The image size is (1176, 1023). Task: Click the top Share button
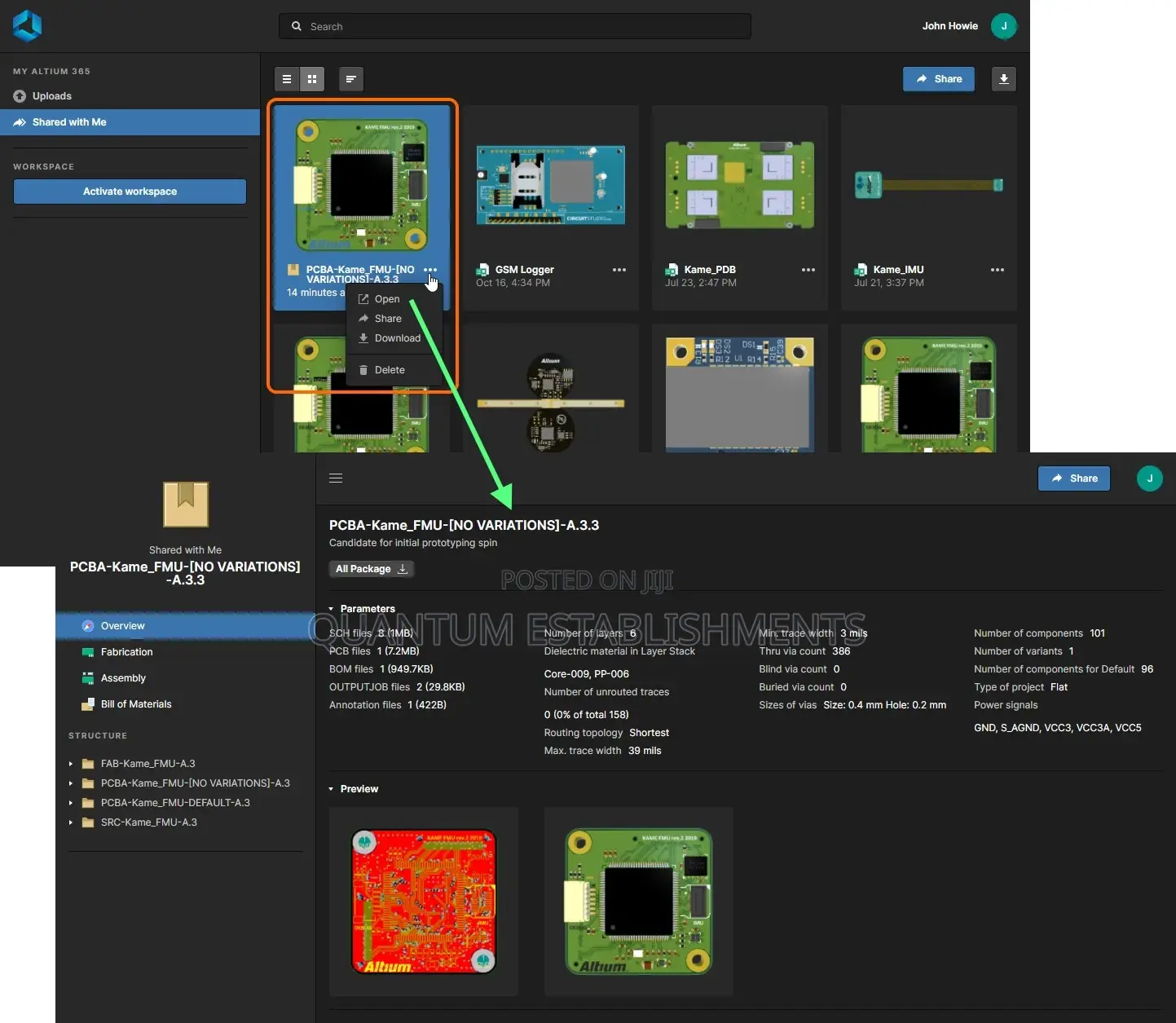click(939, 79)
